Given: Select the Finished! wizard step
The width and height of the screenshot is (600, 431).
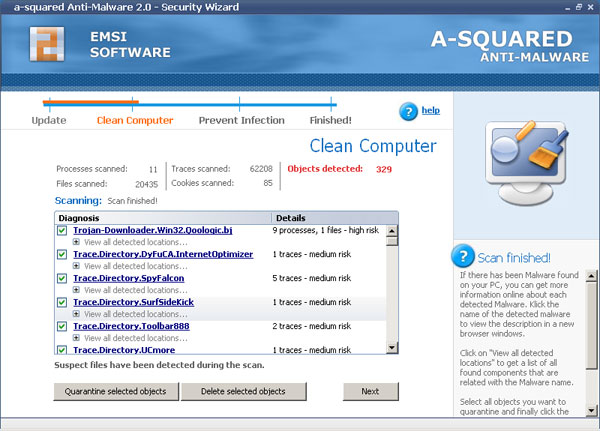Looking at the screenshot, I should (x=331, y=120).
